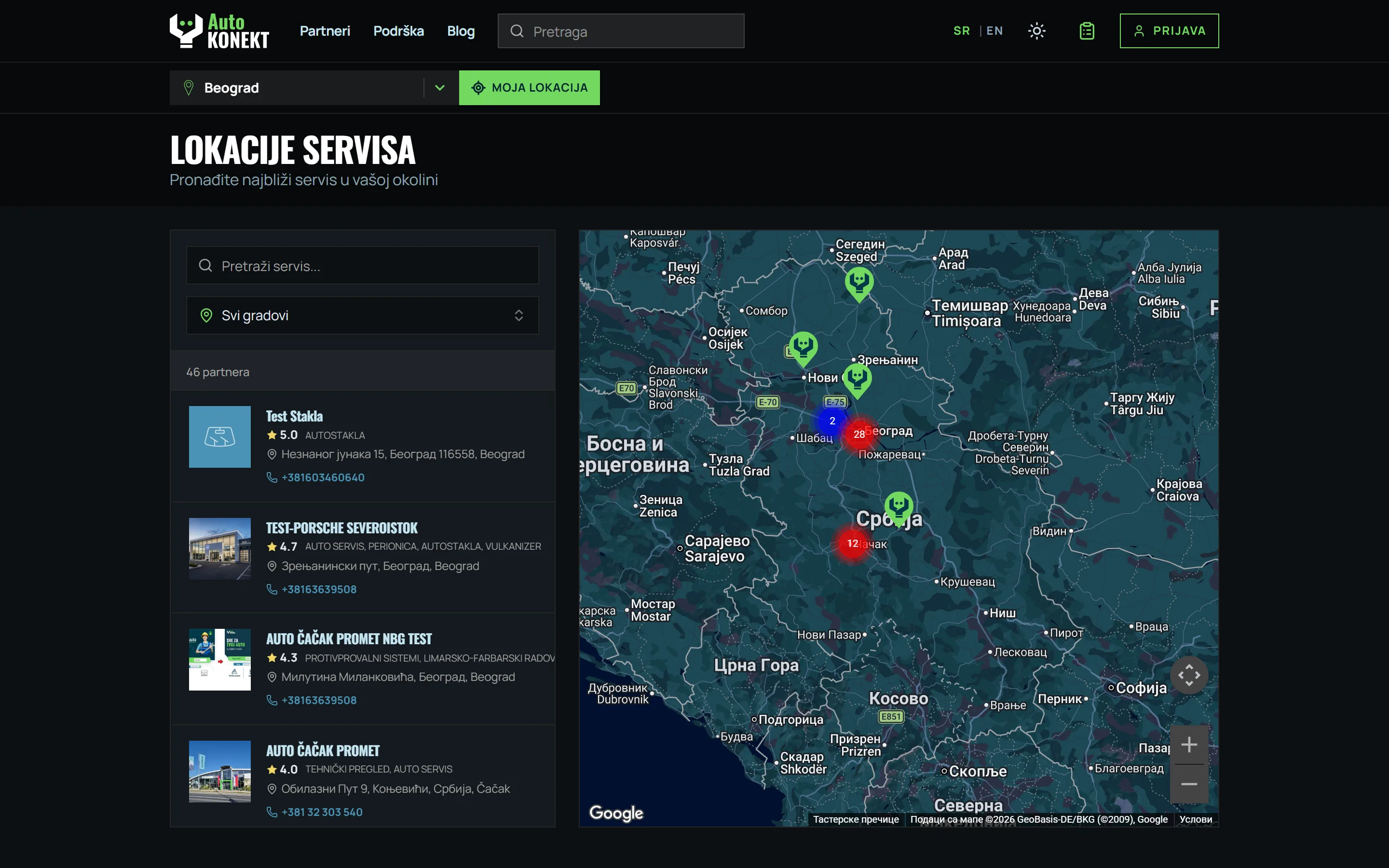Open the Blog menu item
The height and width of the screenshot is (868, 1389).
(461, 31)
